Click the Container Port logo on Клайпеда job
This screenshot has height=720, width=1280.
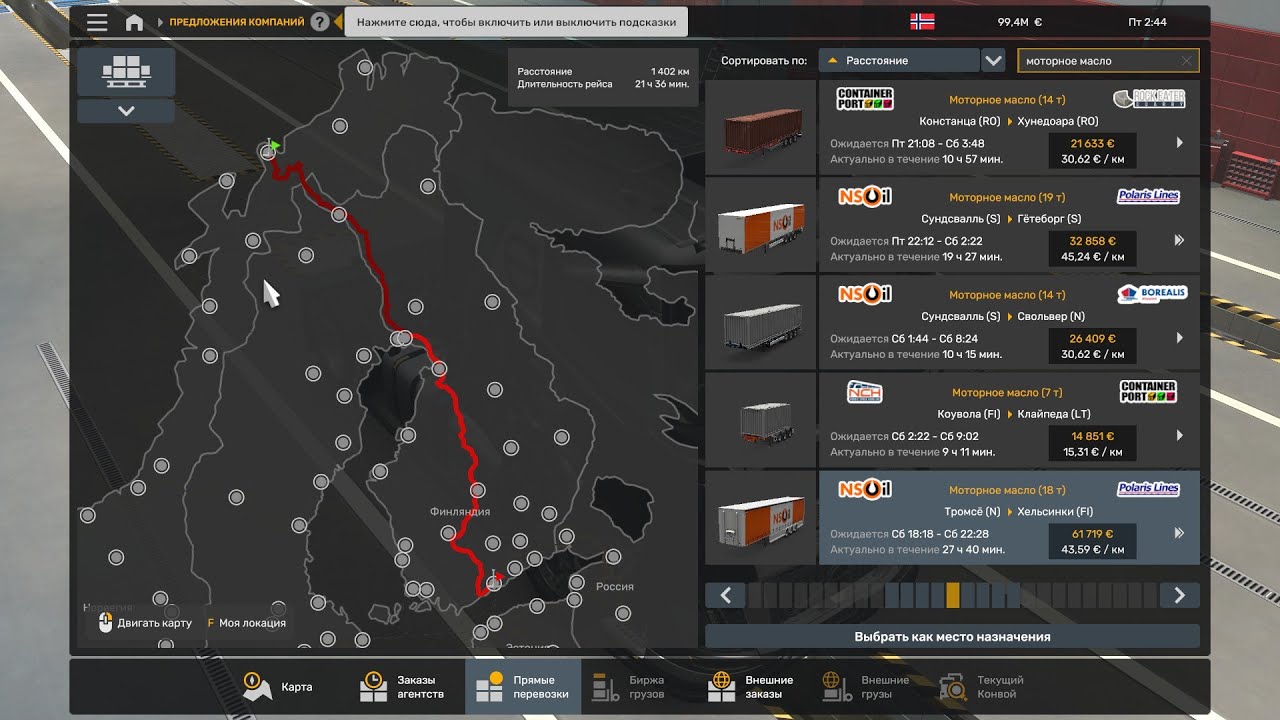pyautogui.click(x=1148, y=392)
